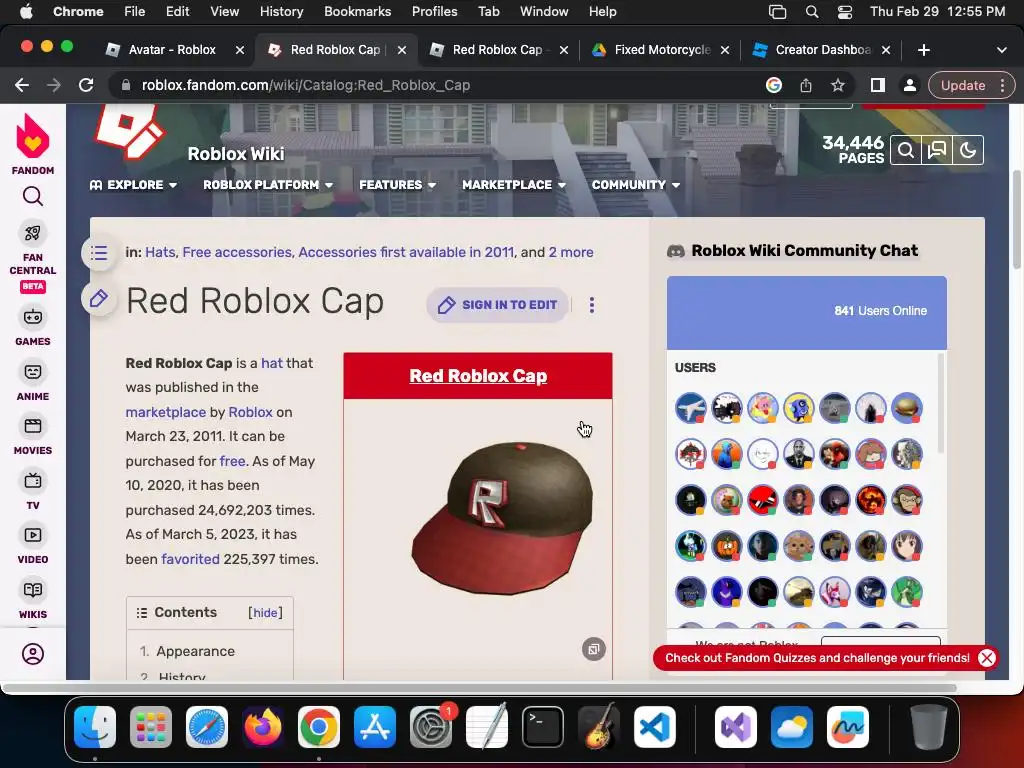Click the page horizontal scrollbar
The image size is (1024, 768).
click(x=480, y=688)
